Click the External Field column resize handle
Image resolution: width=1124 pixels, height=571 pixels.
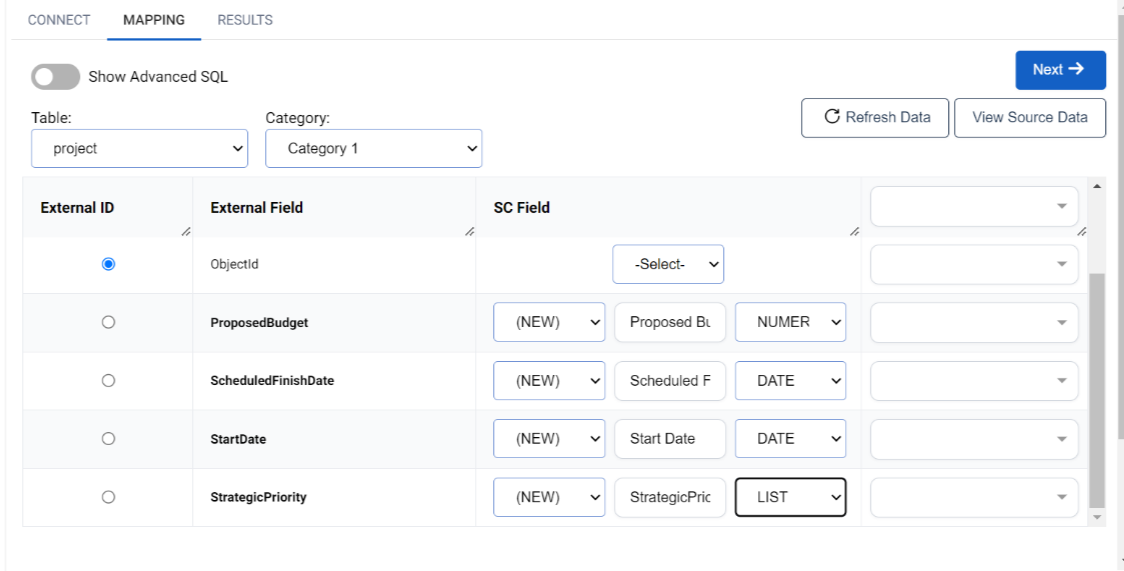(x=470, y=231)
